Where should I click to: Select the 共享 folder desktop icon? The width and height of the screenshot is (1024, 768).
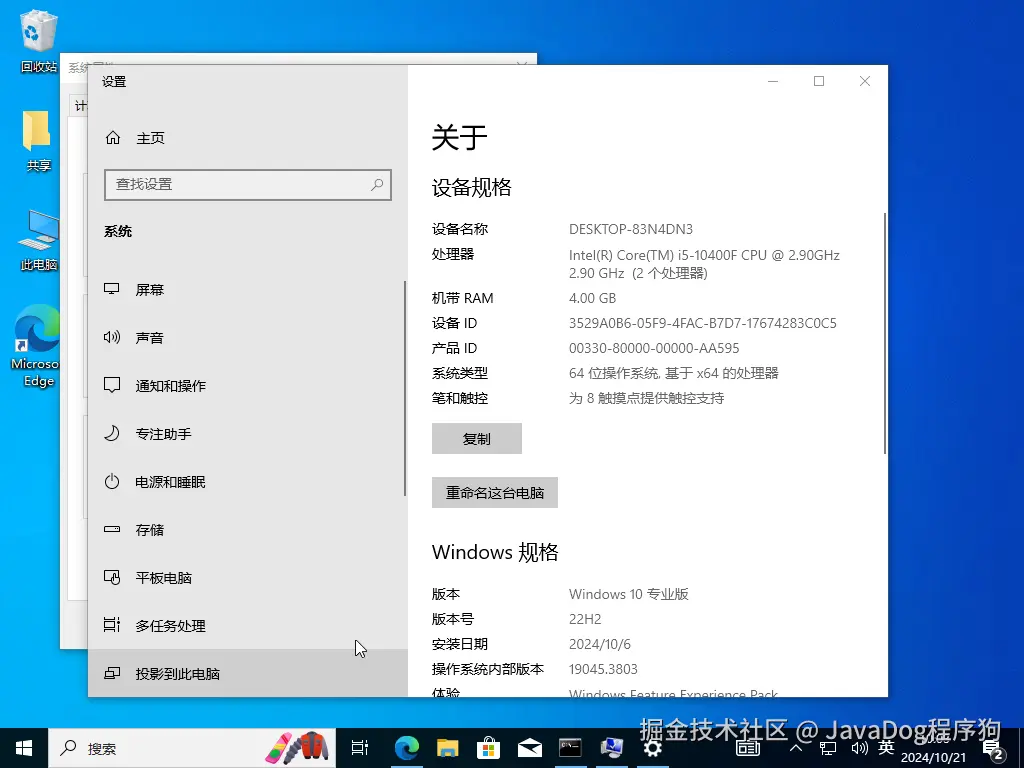point(37,140)
